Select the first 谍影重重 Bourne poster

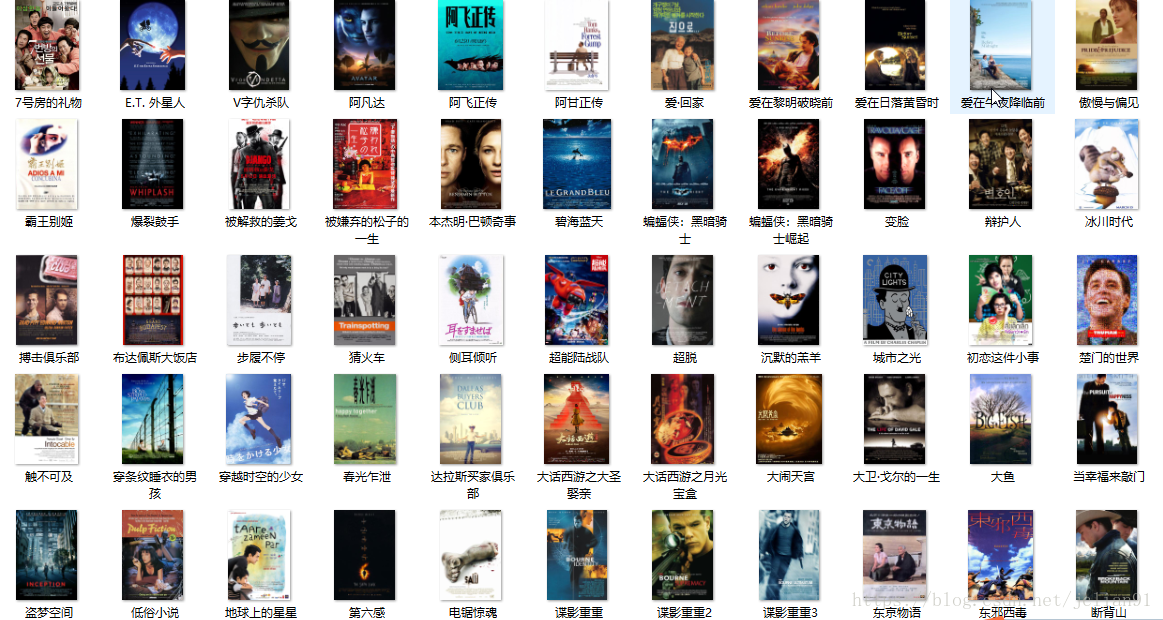pos(577,555)
